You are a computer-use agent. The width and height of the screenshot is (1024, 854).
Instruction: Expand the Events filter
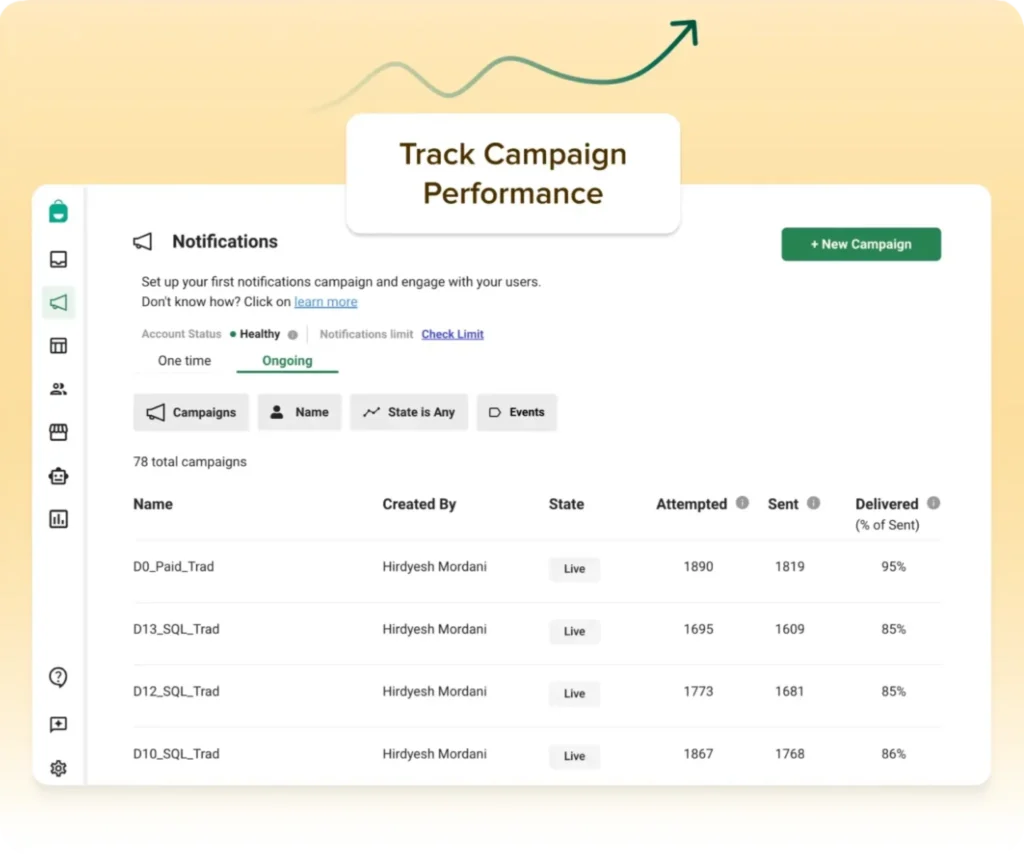pyautogui.click(x=516, y=412)
